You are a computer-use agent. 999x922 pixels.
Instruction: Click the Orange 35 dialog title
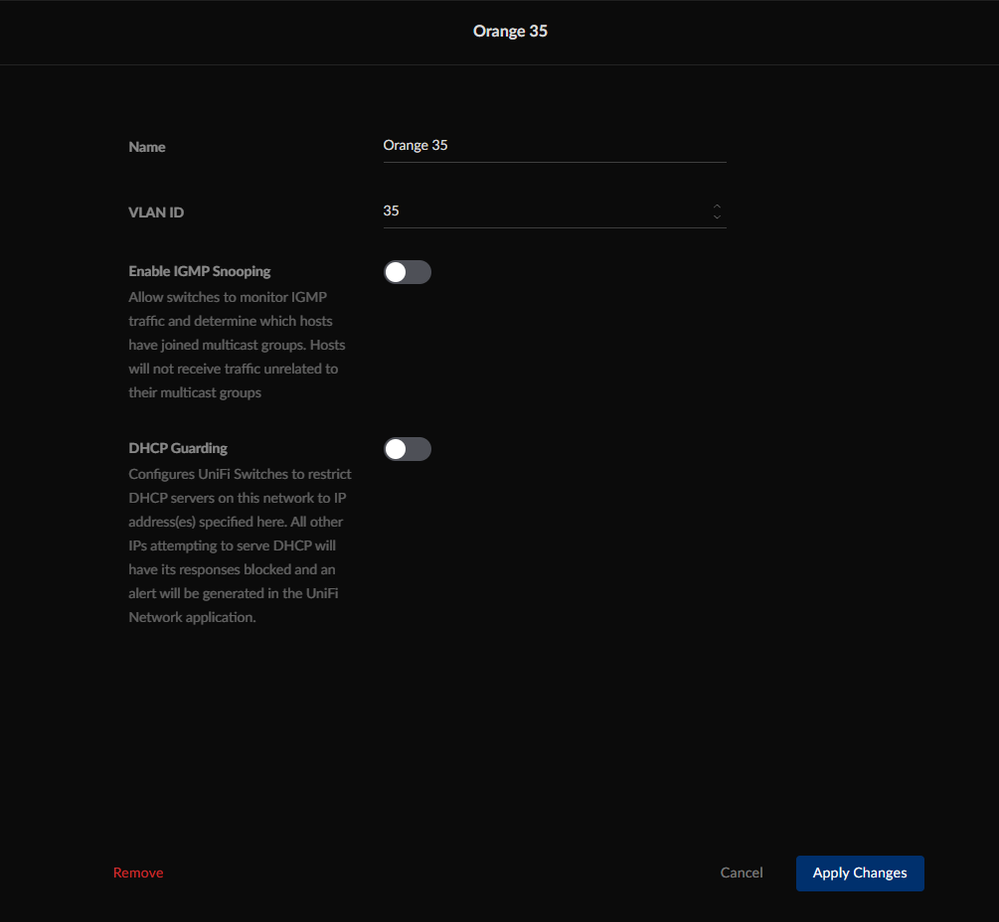tap(510, 31)
